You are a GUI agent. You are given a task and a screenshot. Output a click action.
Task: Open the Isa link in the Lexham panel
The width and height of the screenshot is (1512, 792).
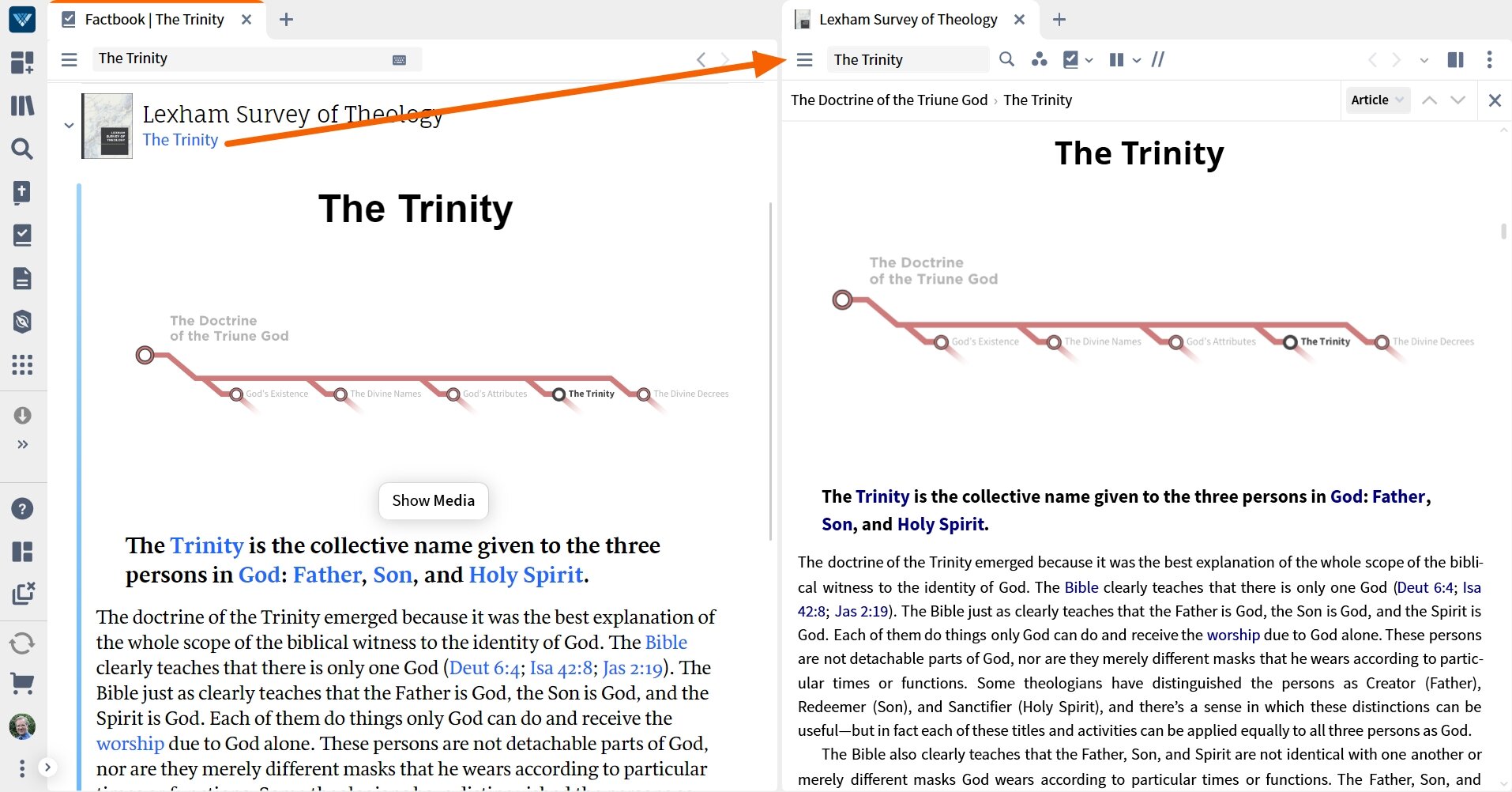[1472, 587]
